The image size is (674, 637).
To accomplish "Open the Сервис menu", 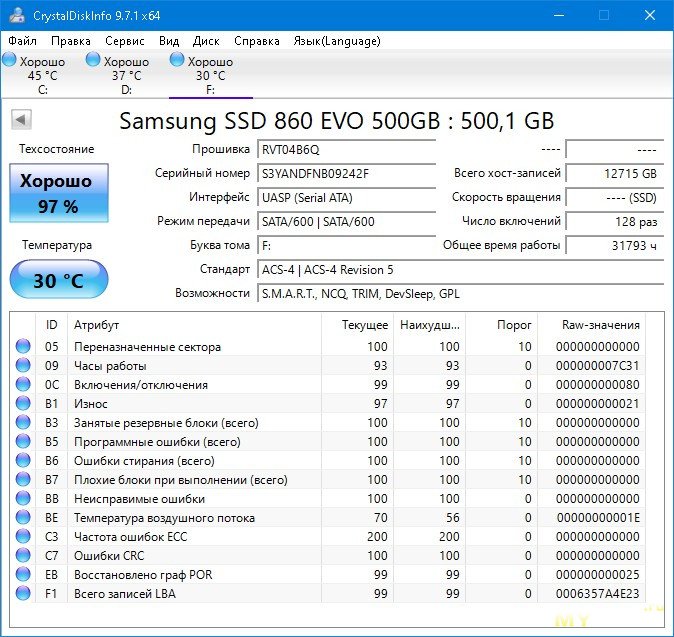I will tap(124, 41).
